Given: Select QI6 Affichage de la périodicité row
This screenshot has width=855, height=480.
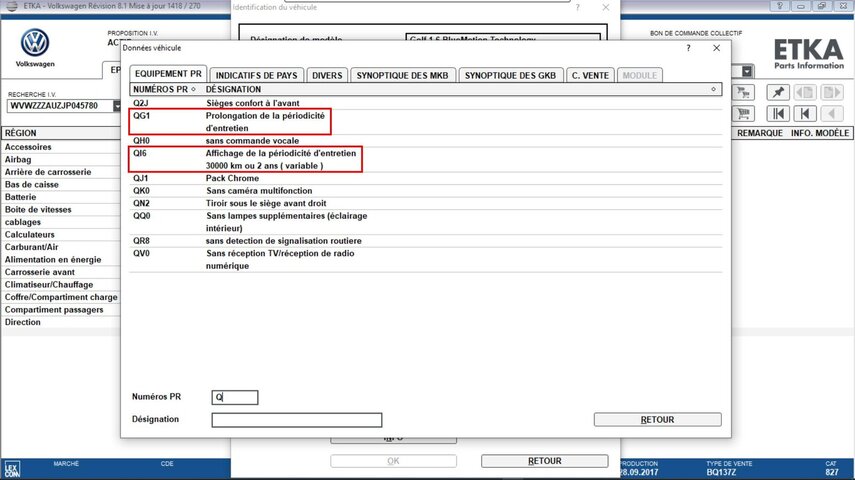Looking at the screenshot, I should tap(426, 159).
